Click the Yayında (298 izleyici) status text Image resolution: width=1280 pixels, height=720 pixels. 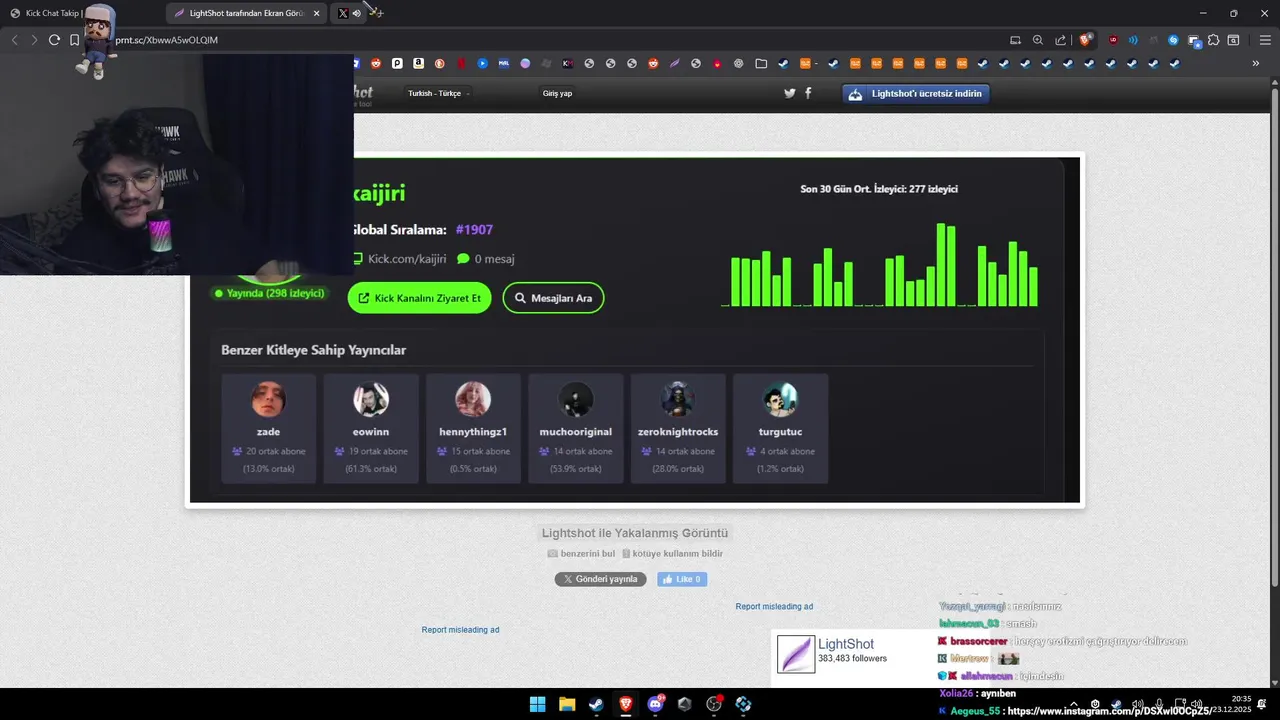point(269,293)
